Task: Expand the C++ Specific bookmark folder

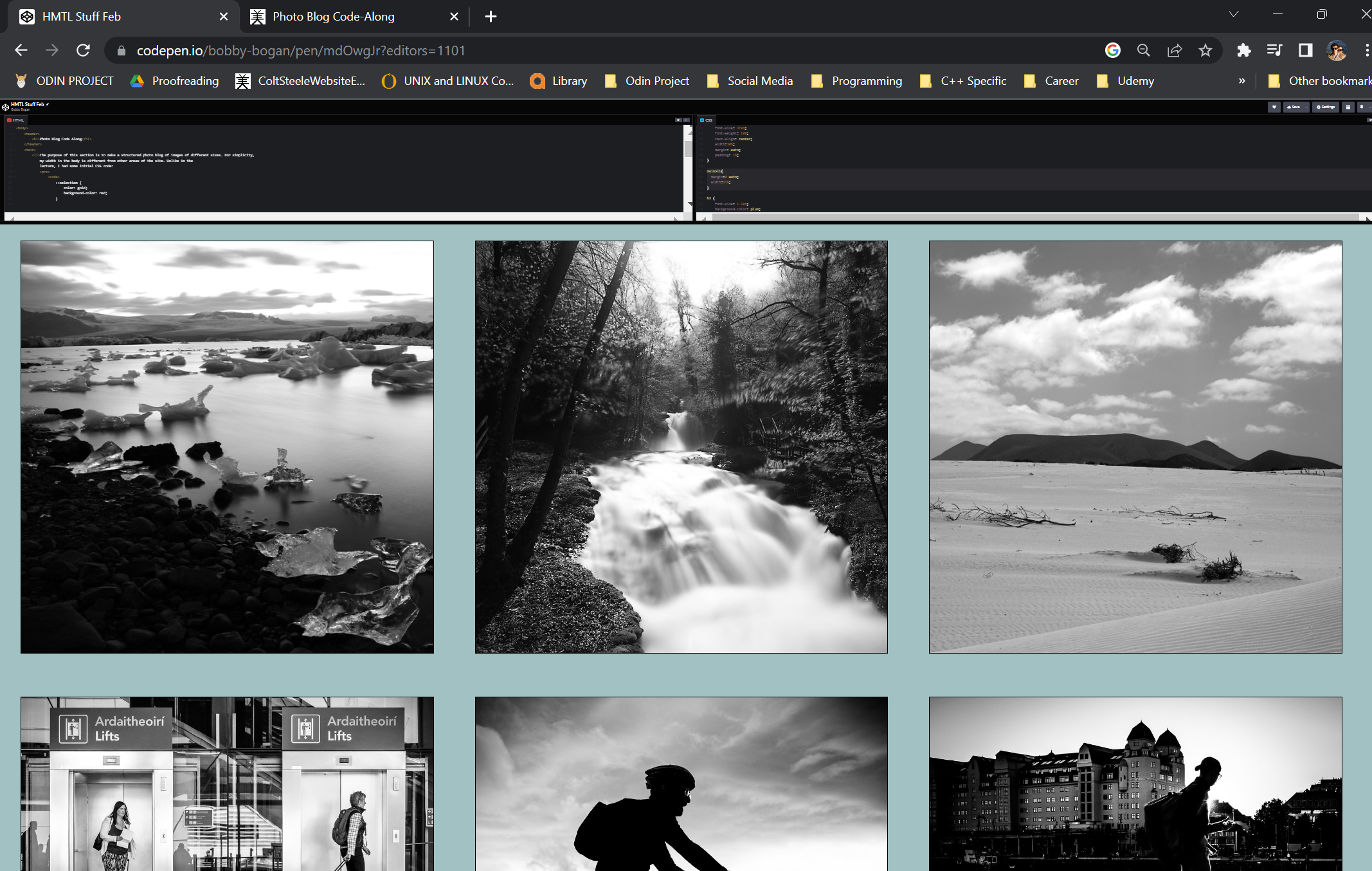Action: click(964, 80)
